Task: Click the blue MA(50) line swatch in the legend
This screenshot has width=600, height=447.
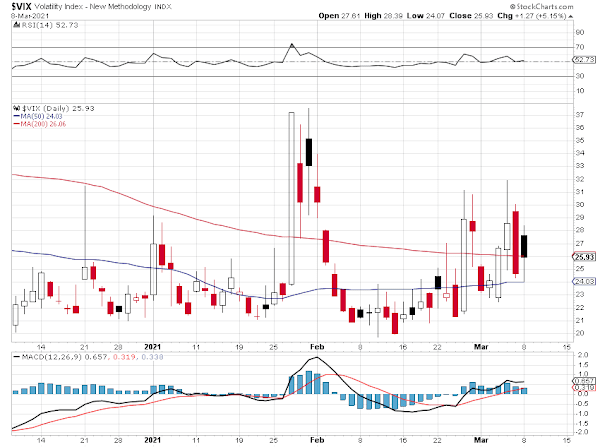Action: pyautogui.click(x=16, y=116)
